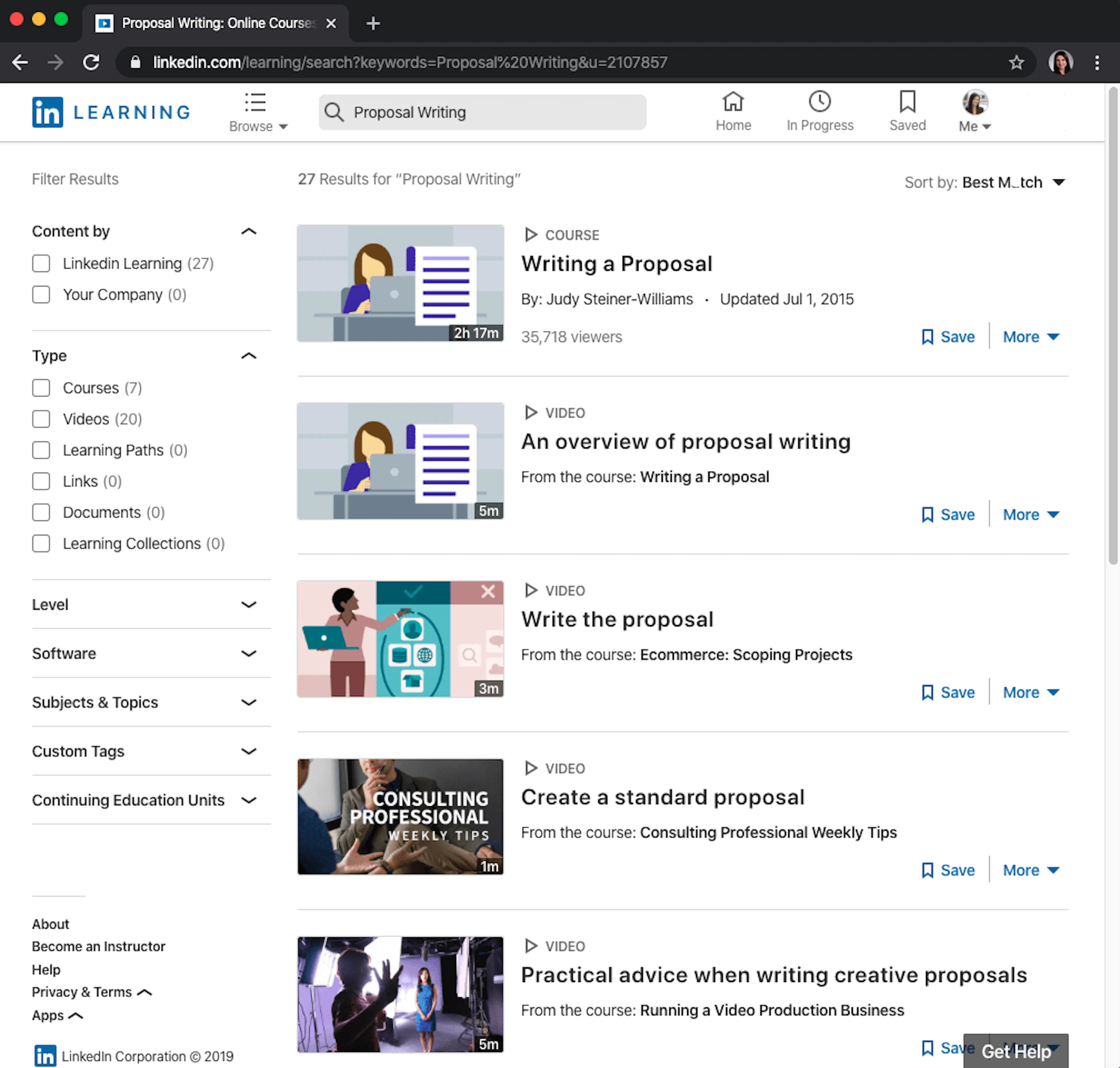
Task: Bookmark this page with star icon
Action: tap(1016, 63)
